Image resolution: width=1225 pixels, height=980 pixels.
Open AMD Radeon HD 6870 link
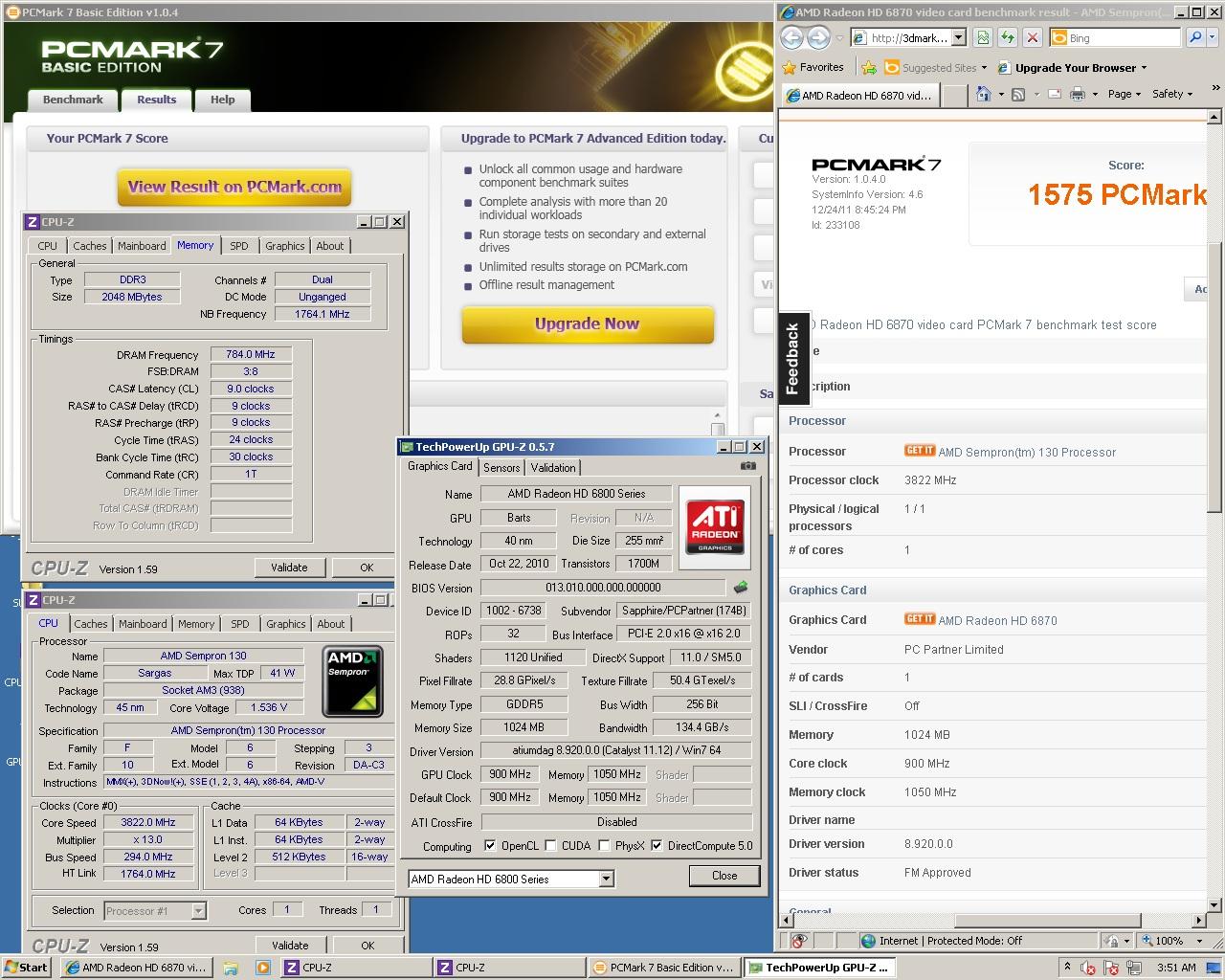(x=998, y=621)
